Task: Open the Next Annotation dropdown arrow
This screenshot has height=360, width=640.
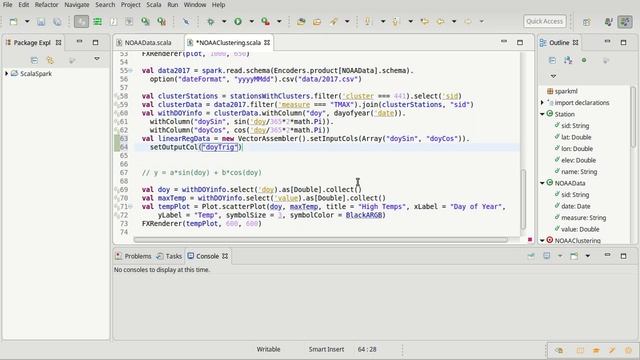Action: pyautogui.click(x=383, y=21)
